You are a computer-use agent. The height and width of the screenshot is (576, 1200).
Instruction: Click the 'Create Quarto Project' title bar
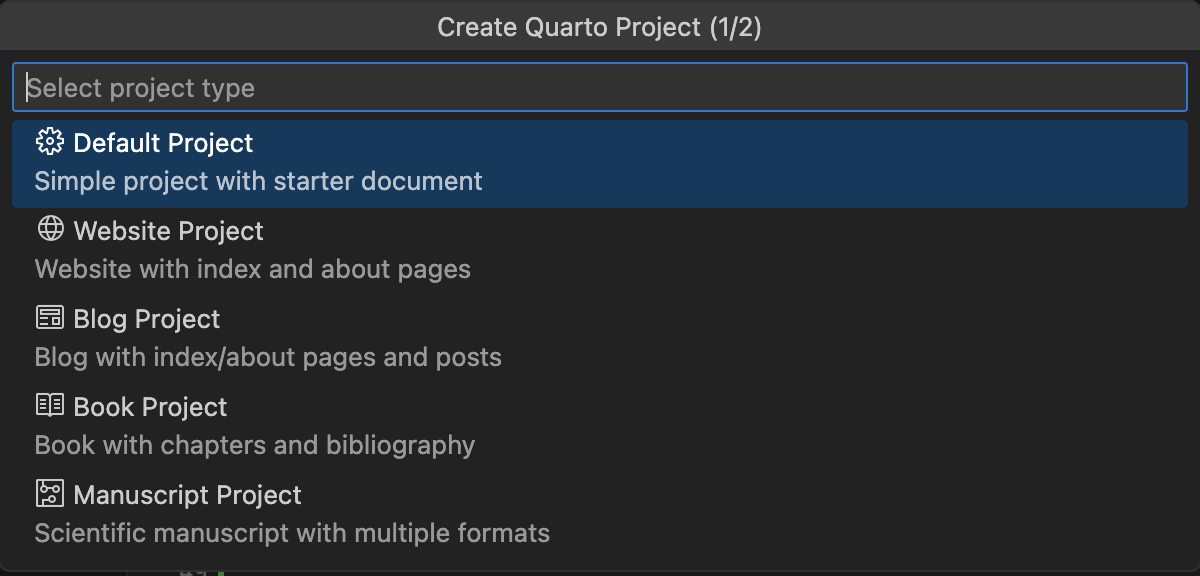600,27
